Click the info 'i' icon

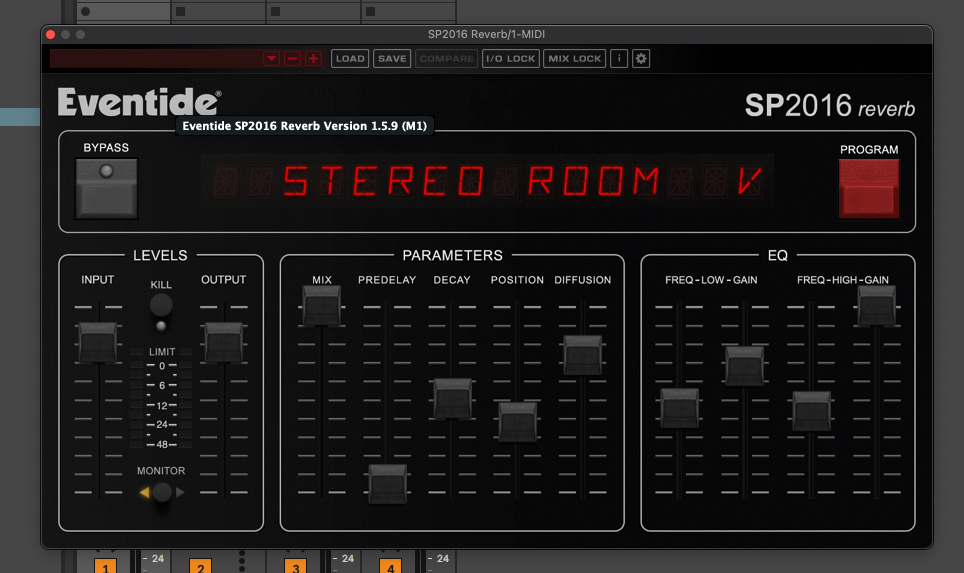tap(619, 59)
